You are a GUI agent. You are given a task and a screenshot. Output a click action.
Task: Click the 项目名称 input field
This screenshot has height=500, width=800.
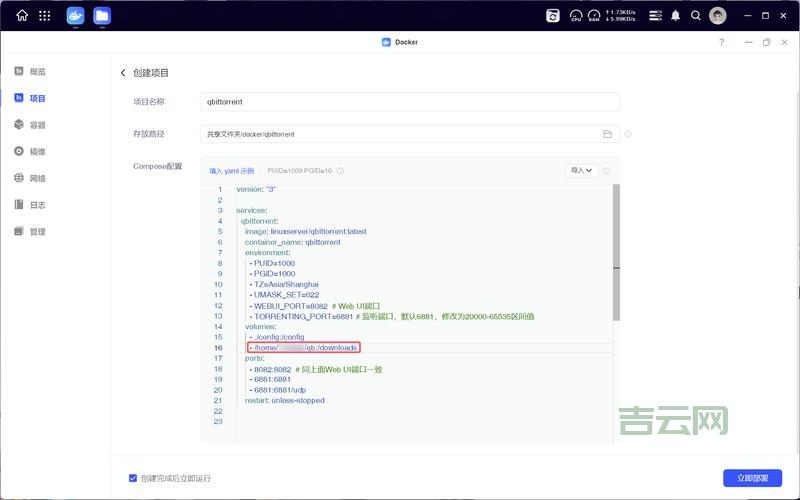coord(410,101)
